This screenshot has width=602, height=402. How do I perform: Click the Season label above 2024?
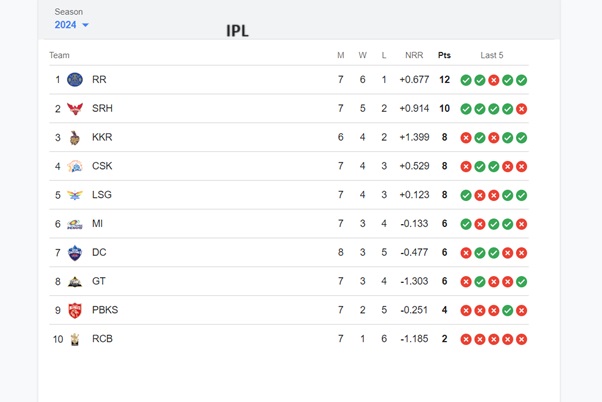(69, 12)
